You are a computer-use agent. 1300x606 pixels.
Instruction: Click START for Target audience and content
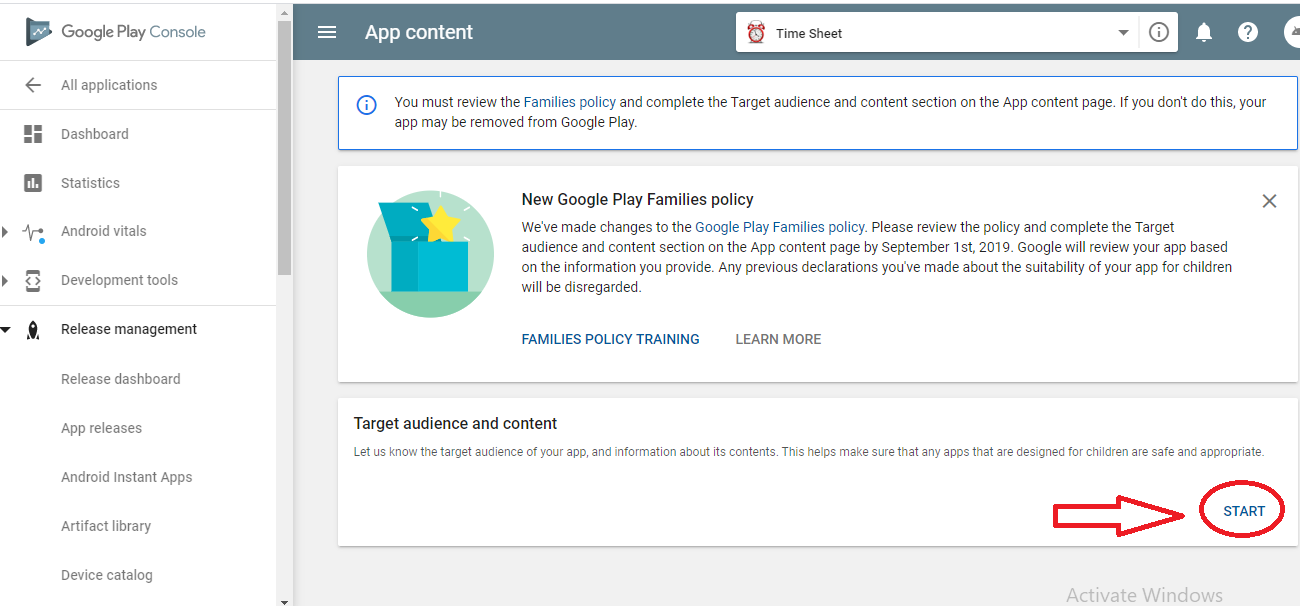click(x=1244, y=511)
